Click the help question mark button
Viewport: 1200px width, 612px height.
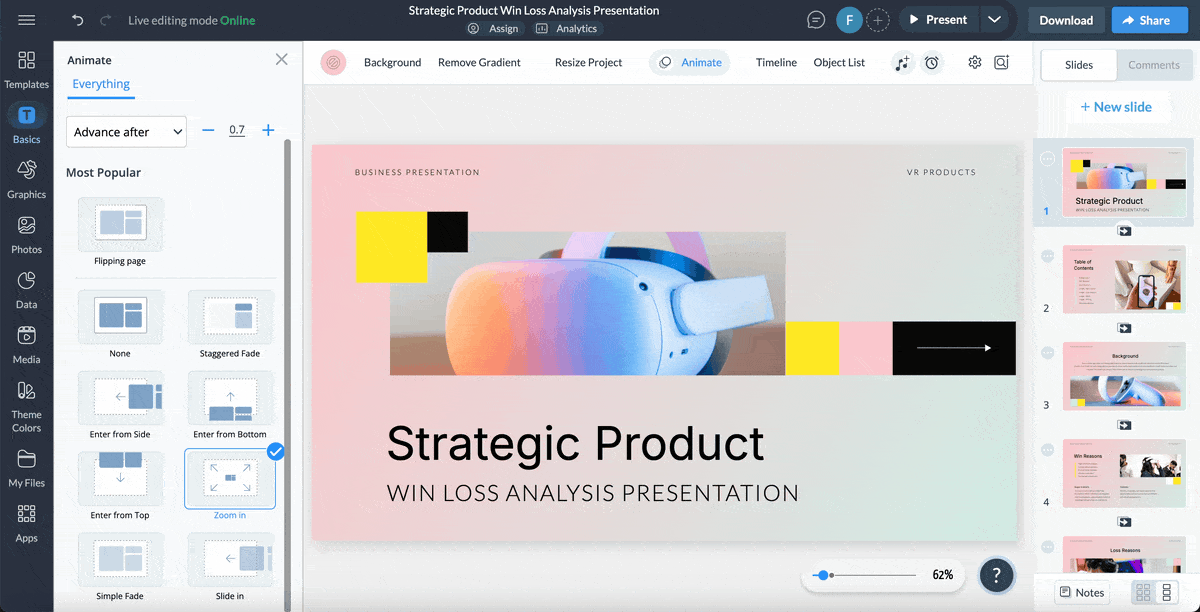click(x=996, y=575)
